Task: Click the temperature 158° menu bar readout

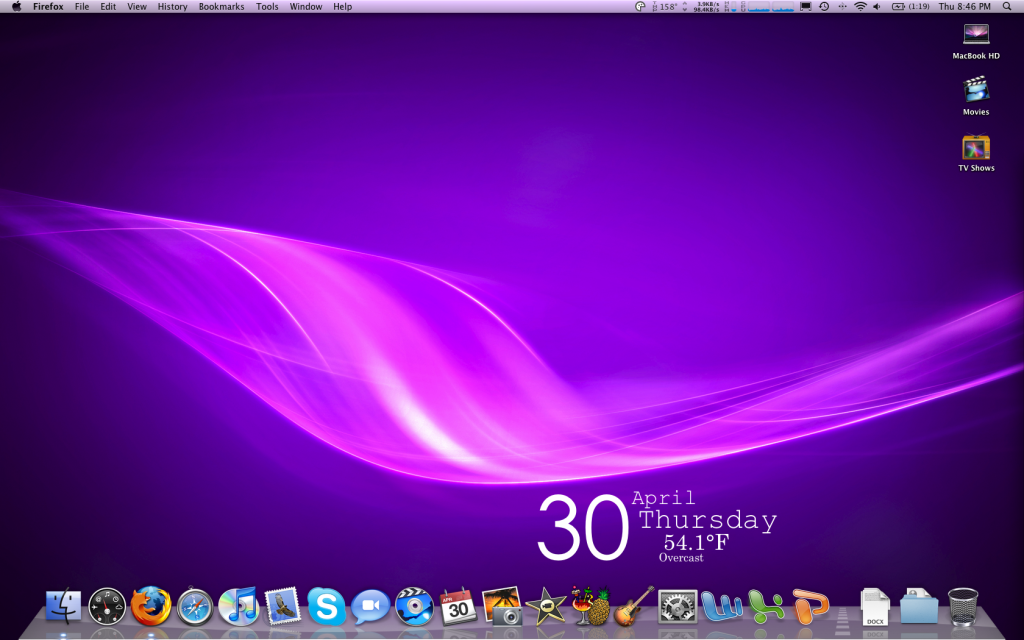Action: (x=664, y=7)
